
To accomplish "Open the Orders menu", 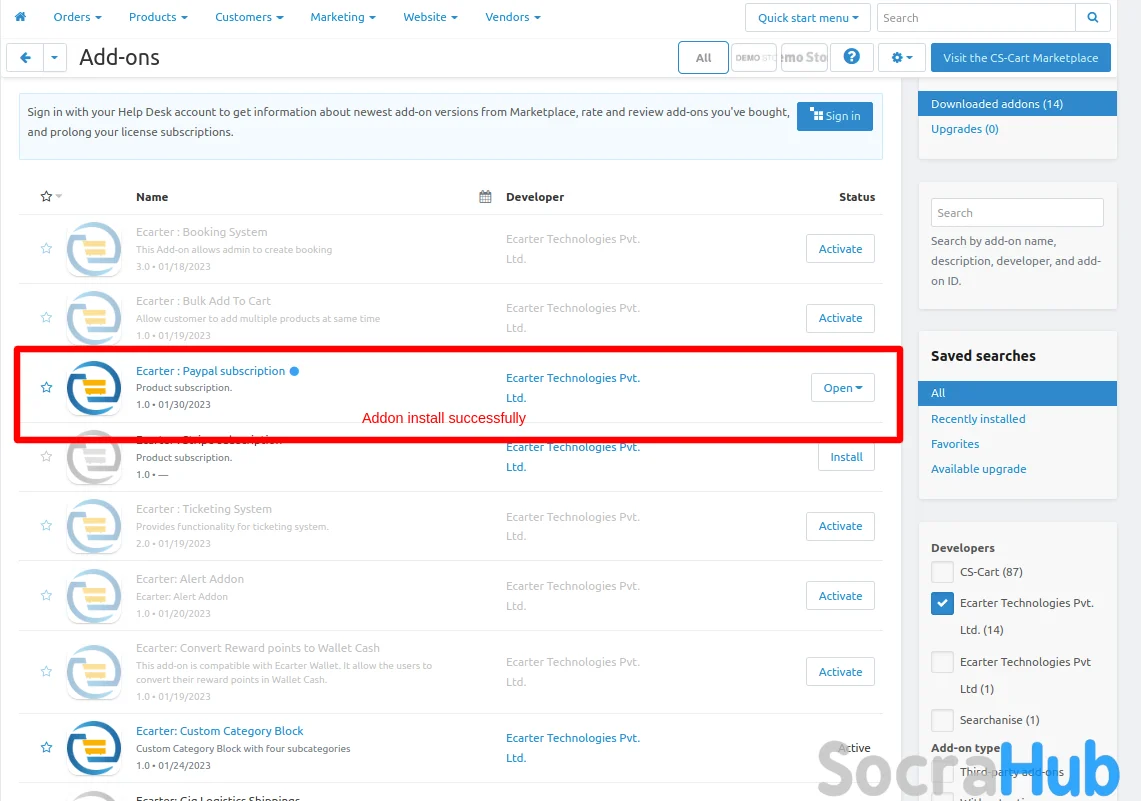I will (77, 17).
